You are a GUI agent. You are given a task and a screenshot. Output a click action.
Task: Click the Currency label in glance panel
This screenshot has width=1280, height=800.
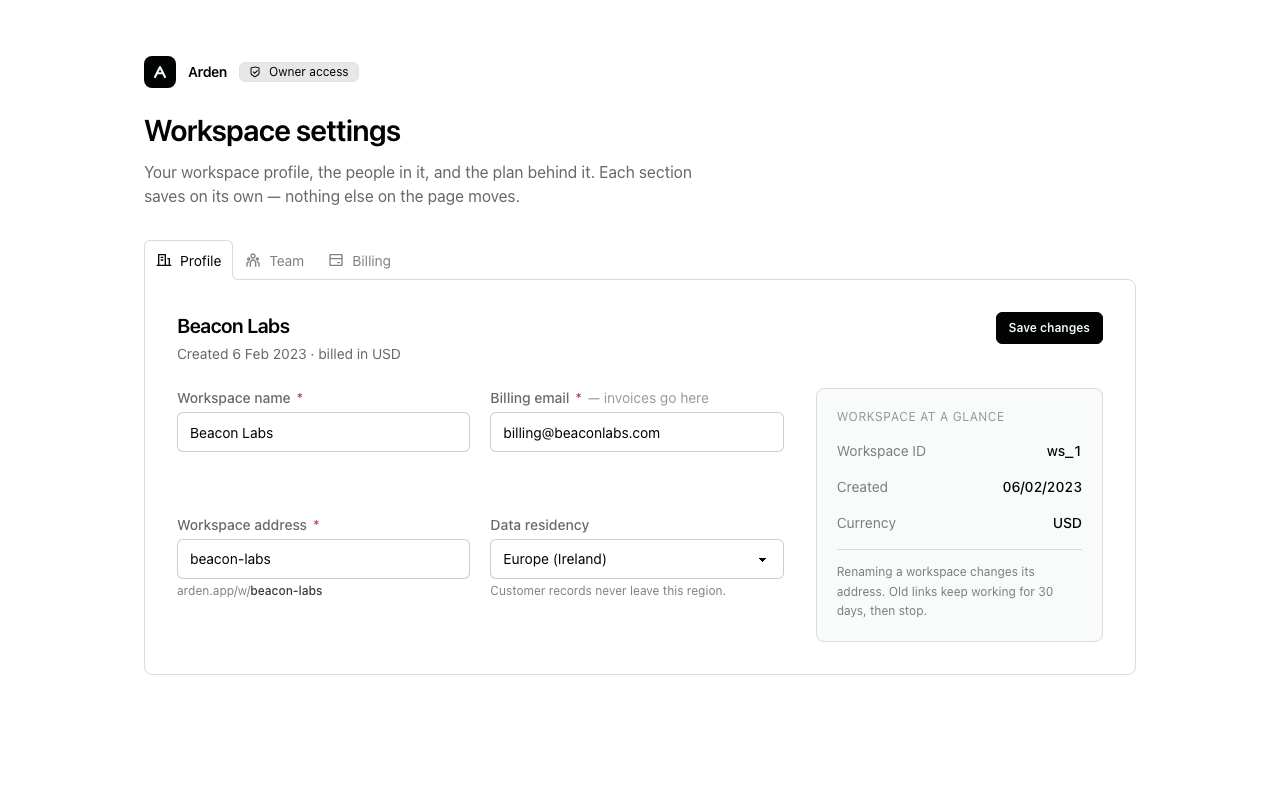tap(866, 523)
